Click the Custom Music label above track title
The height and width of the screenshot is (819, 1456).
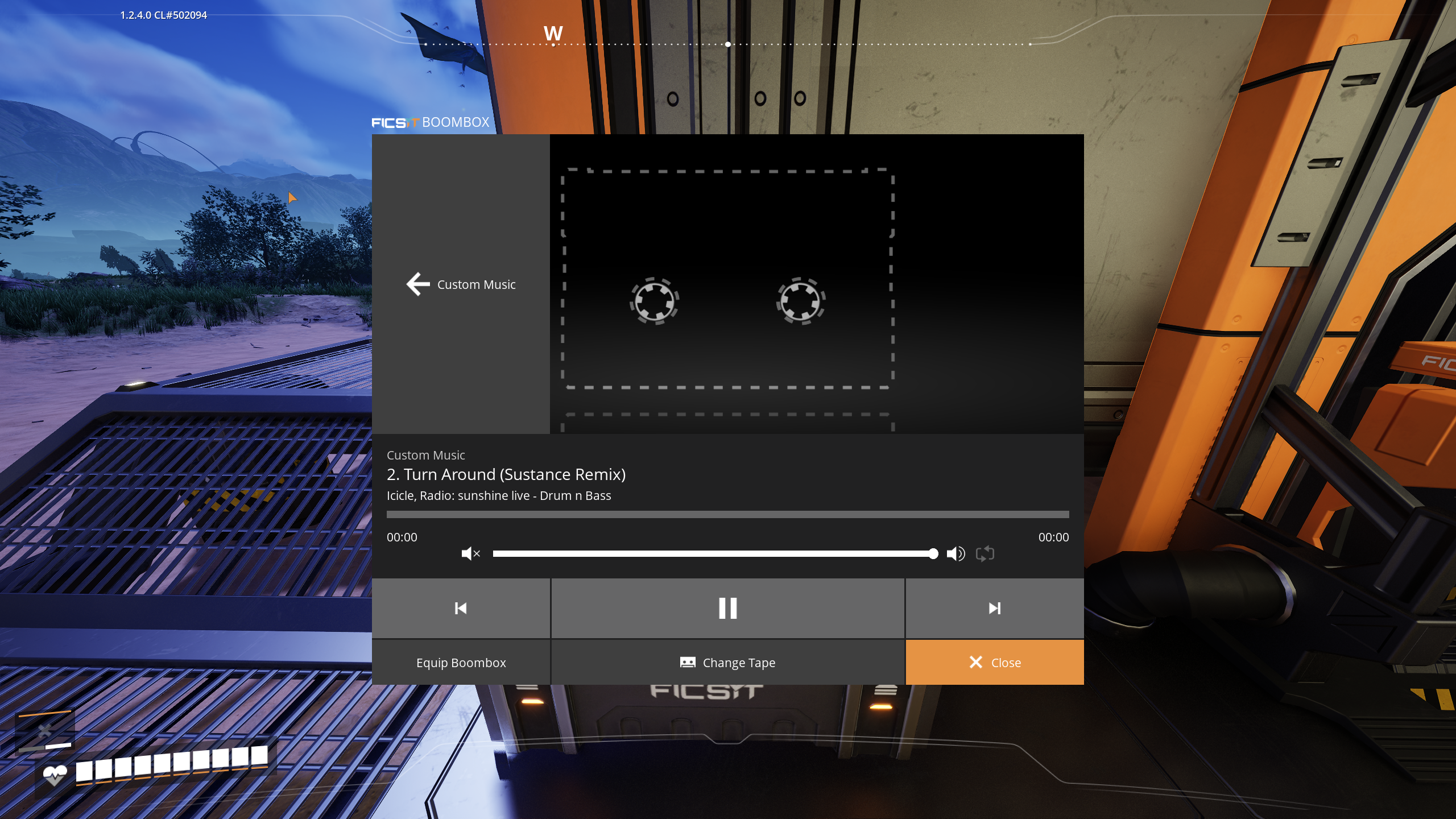click(x=426, y=455)
